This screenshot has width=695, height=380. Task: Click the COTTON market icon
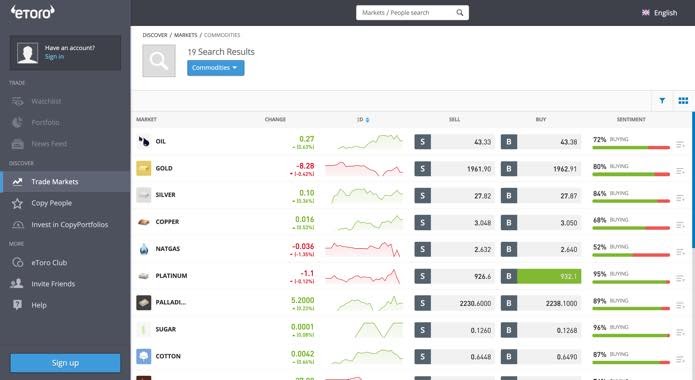point(144,356)
